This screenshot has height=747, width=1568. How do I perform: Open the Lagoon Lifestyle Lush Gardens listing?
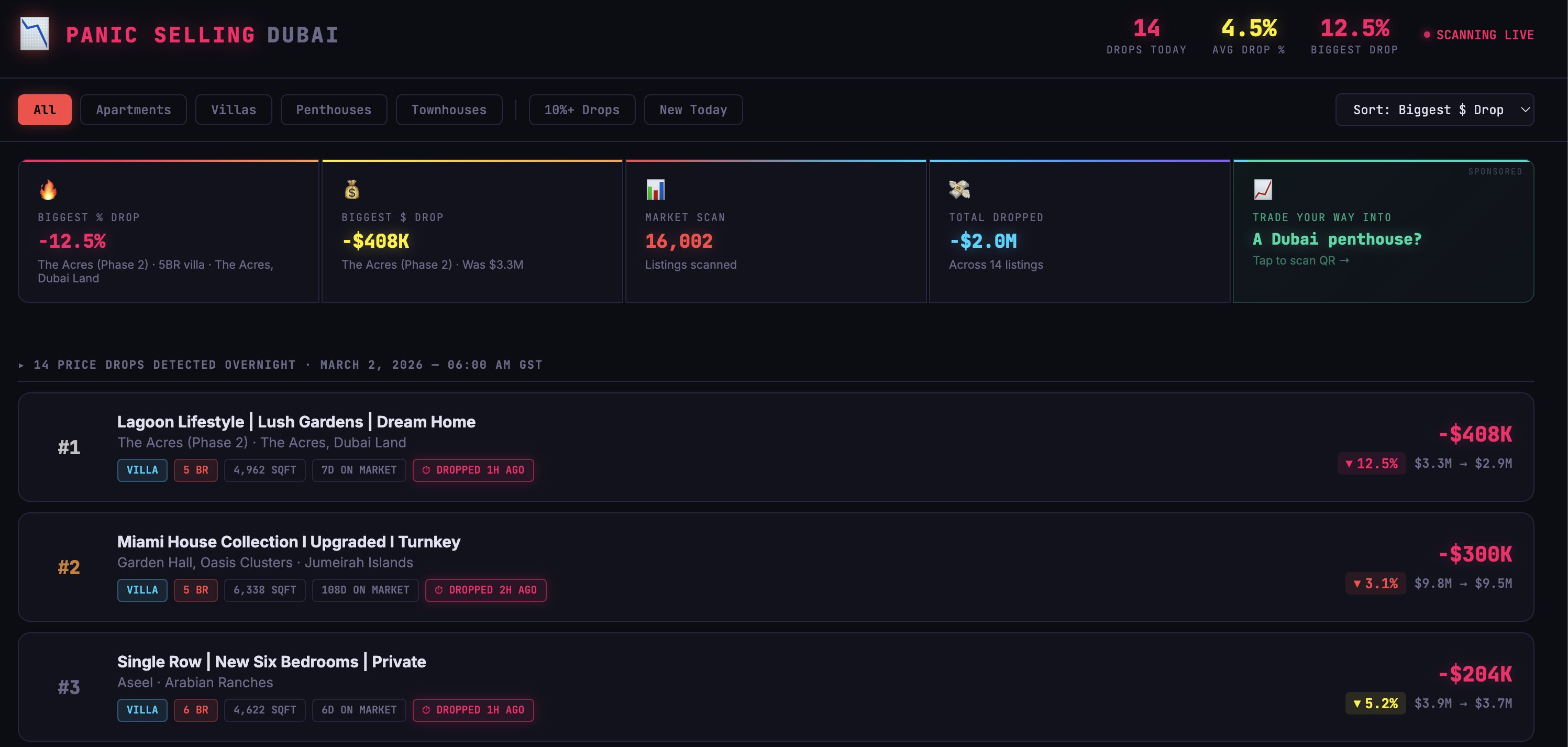296,422
